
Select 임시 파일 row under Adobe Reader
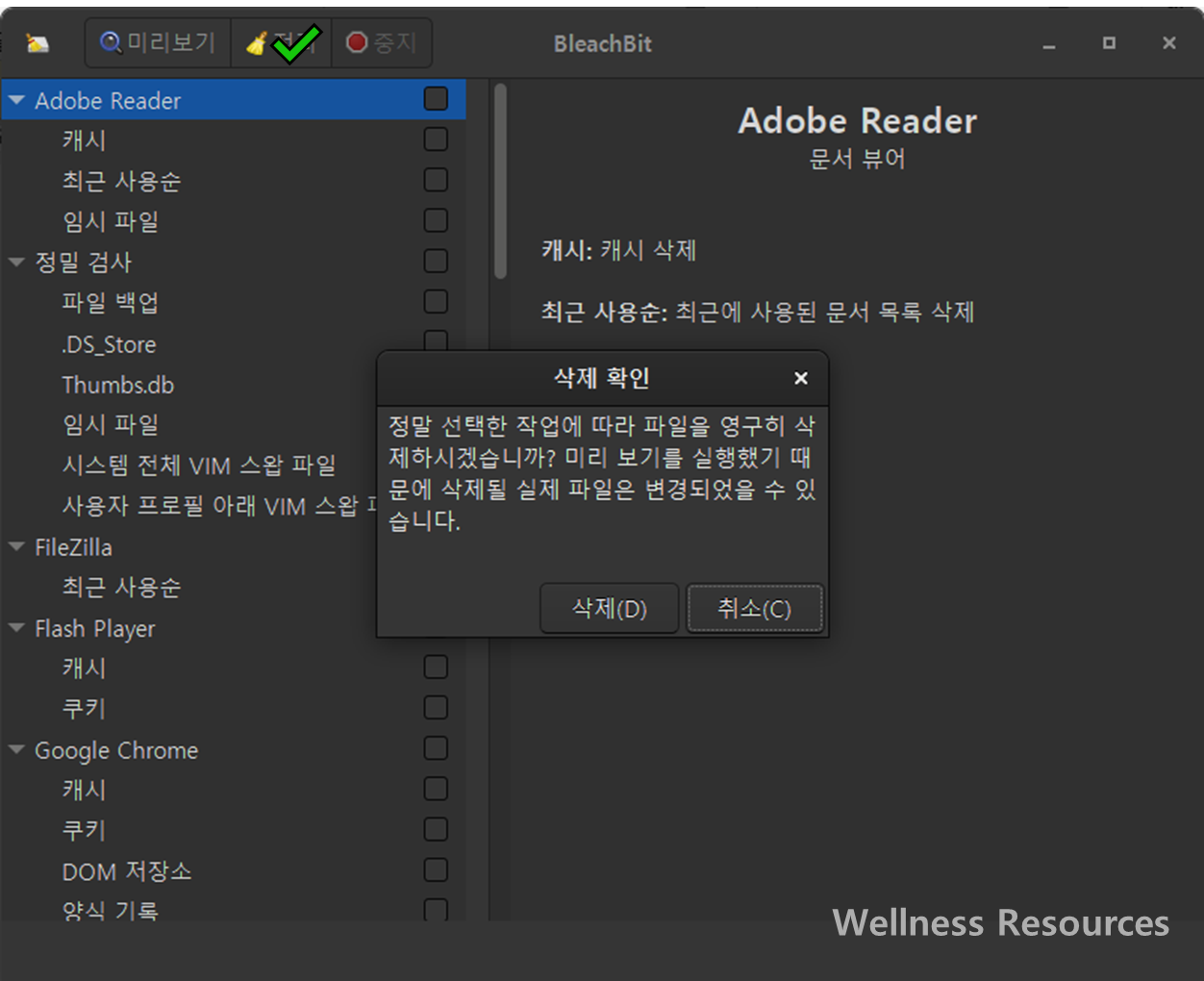[234, 221]
